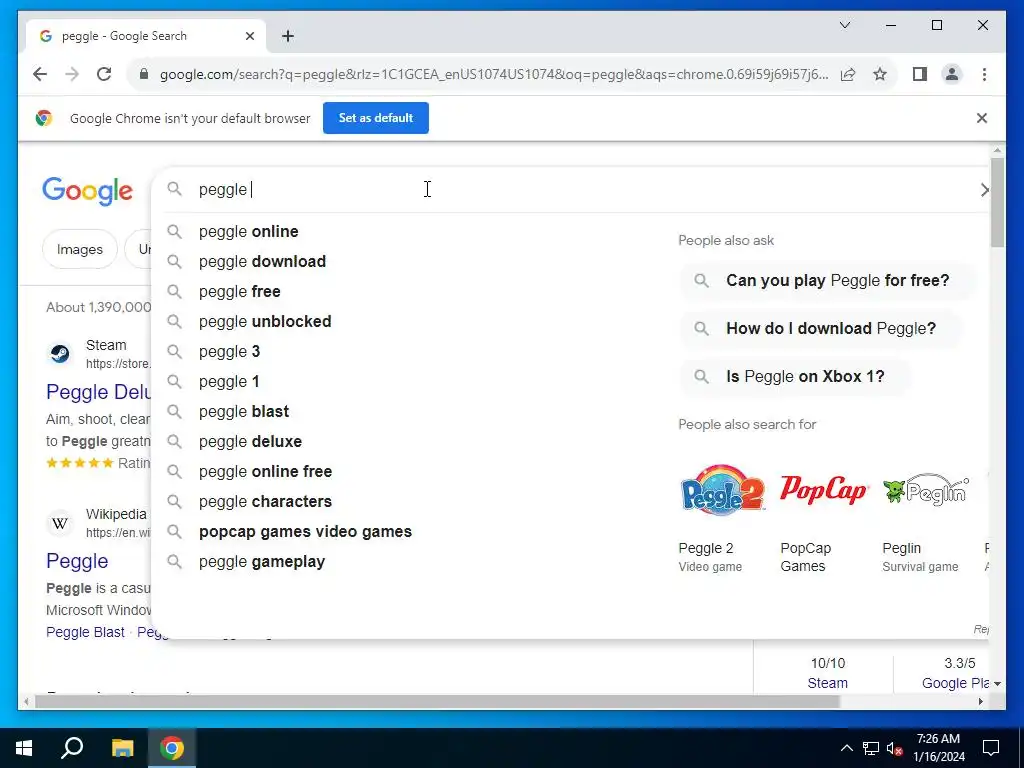Click Steam favicon beside first result
The width and height of the screenshot is (1024, 768).
click(61, 354)
